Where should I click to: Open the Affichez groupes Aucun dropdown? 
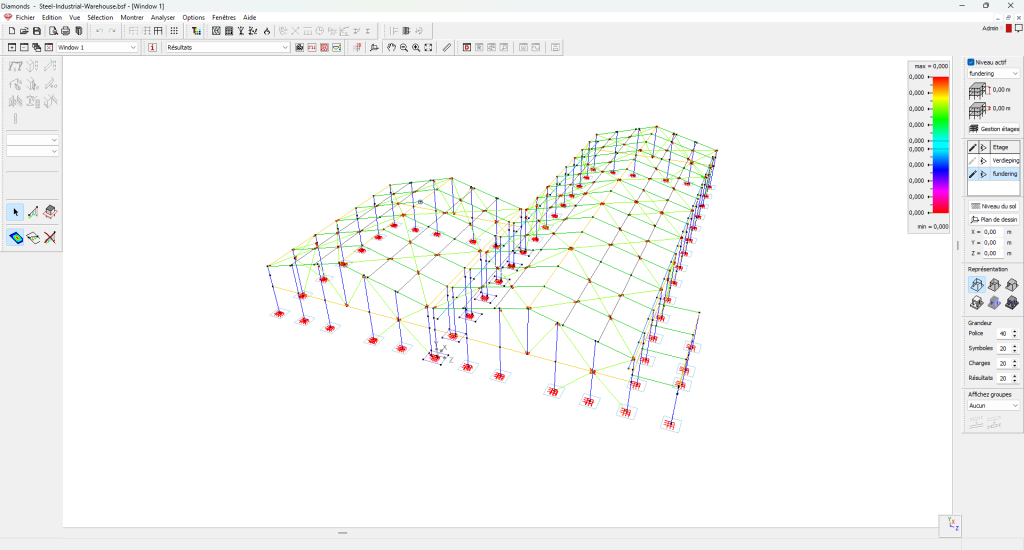[993, 406]
